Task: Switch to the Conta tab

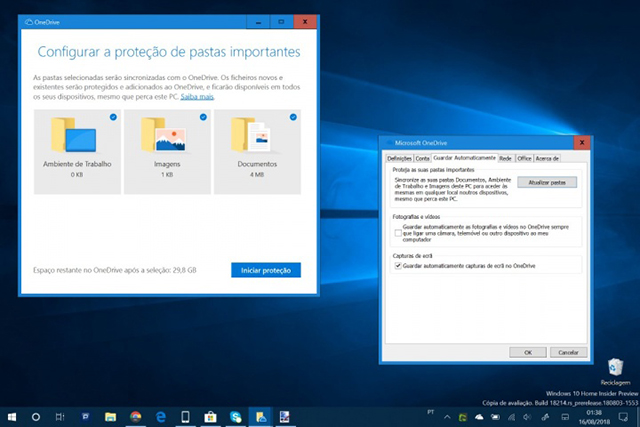Action: (422, 158)
